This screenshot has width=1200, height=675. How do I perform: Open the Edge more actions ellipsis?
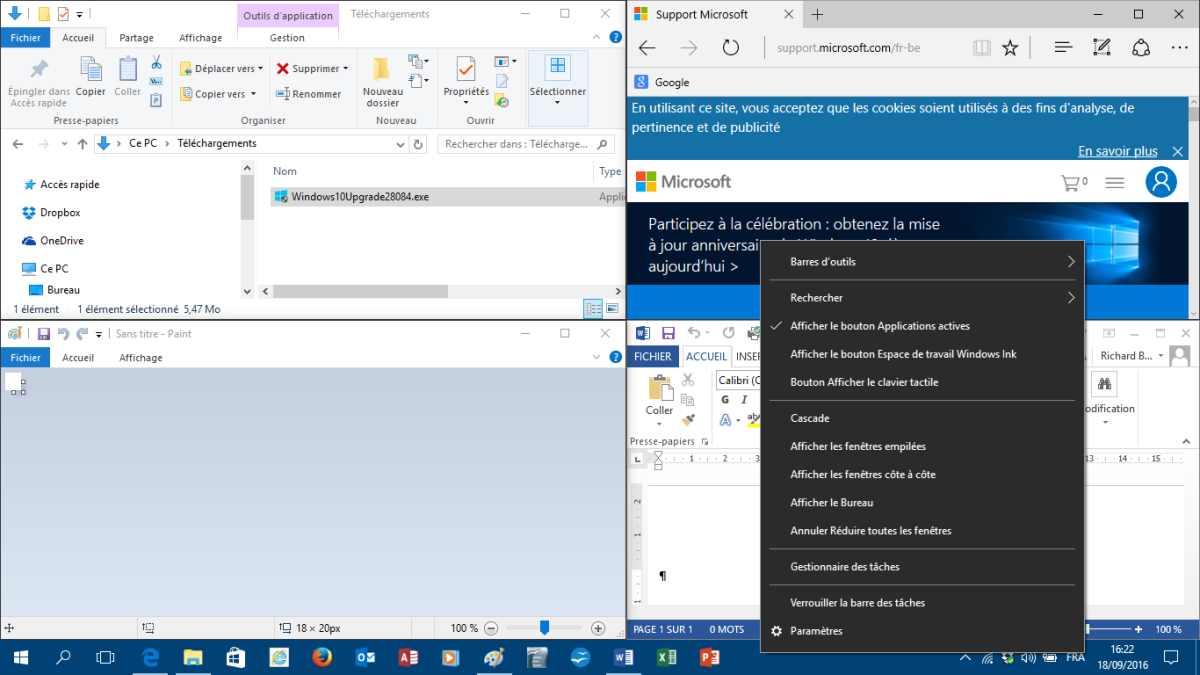tap(1180, 47)
